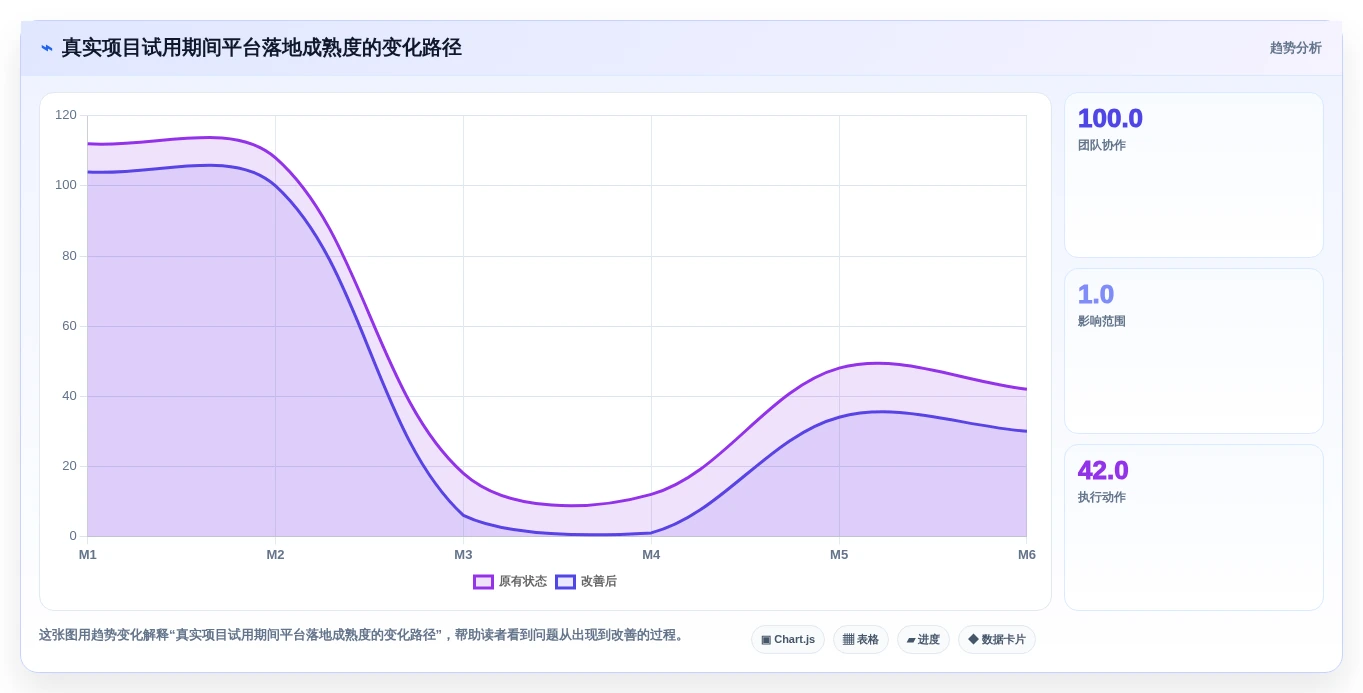This screenshot has height=693, width=1363.
Task: Select the 数据卡片 tag
Action: point(997,640)
